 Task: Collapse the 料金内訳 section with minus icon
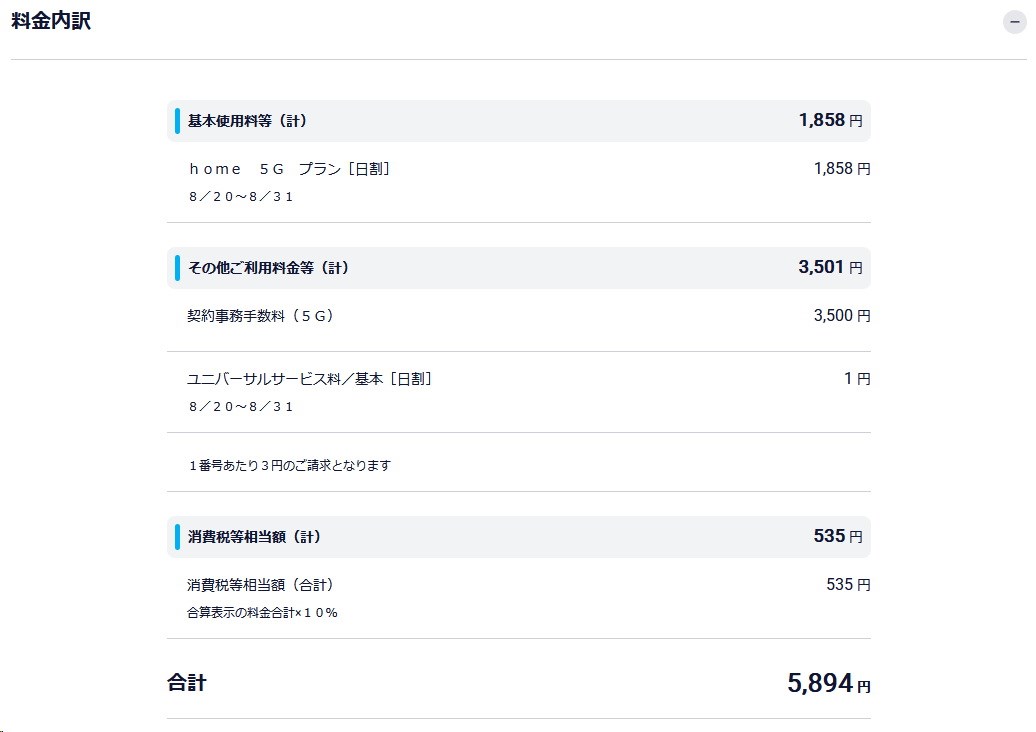pos(1014,21)
